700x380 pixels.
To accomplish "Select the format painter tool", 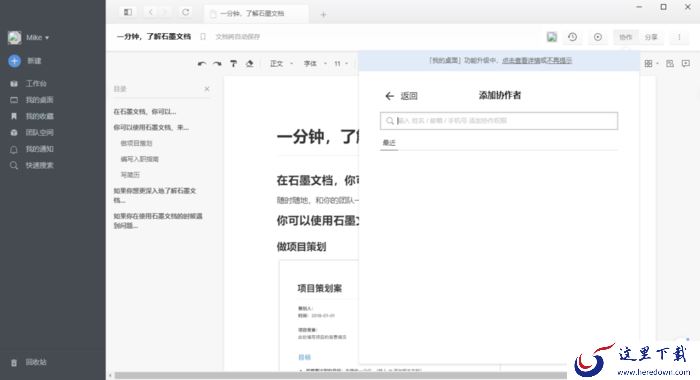I will 233,64.
